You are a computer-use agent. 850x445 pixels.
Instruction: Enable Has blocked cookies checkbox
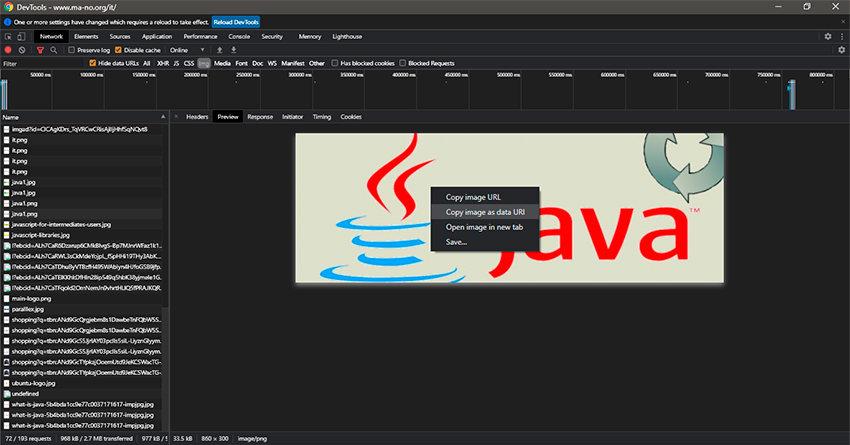(335, 63)
